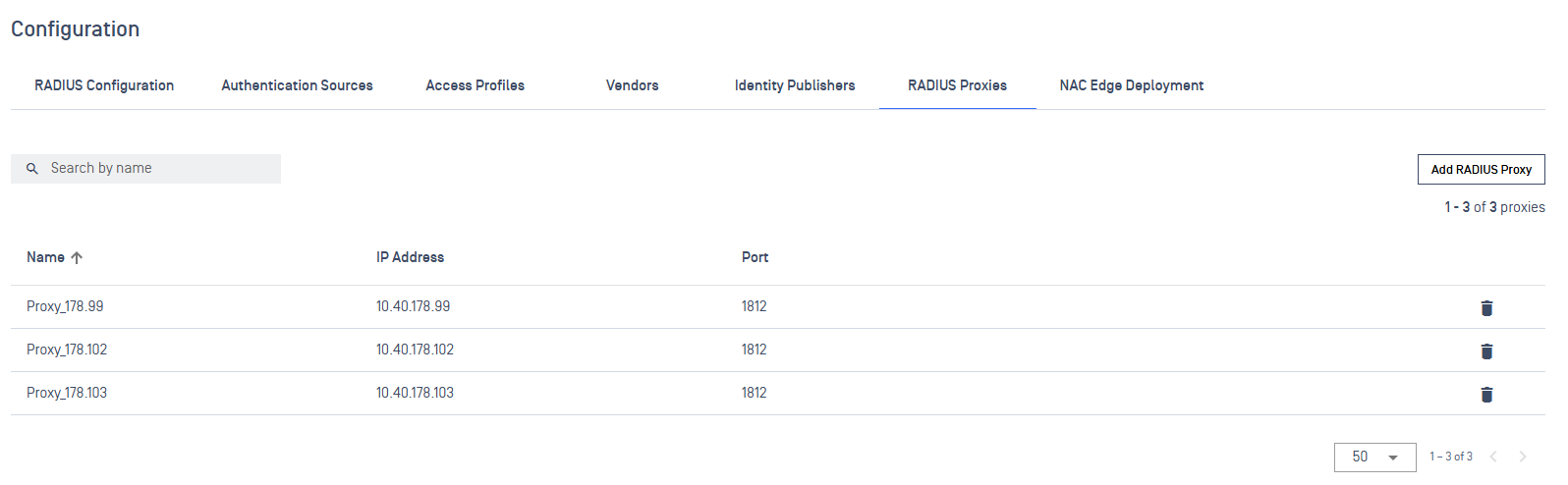The height and width of the screenshot is (485, 1568).
Task: Go to next page of proxies
Action: coord(1523,457)
